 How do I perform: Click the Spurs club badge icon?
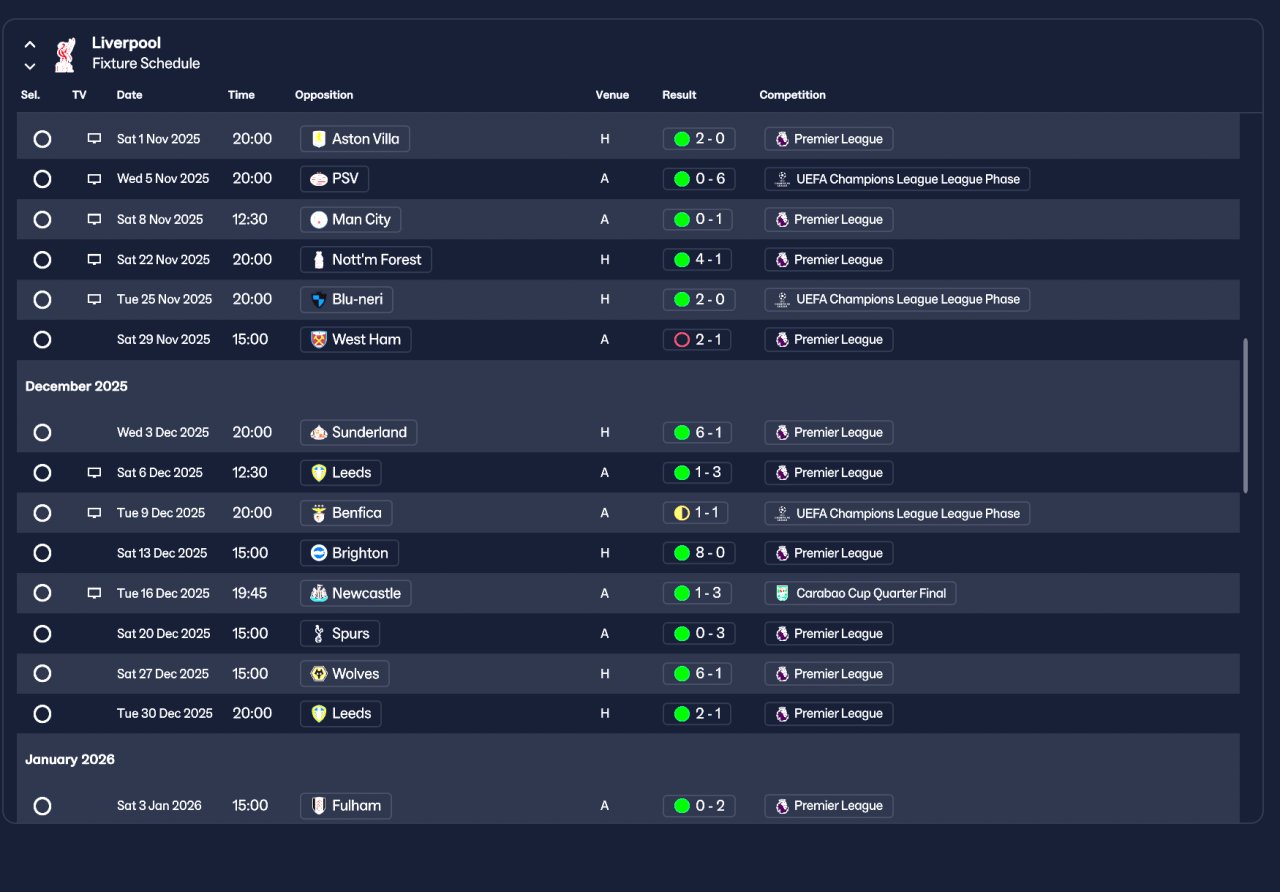point(319,634)
